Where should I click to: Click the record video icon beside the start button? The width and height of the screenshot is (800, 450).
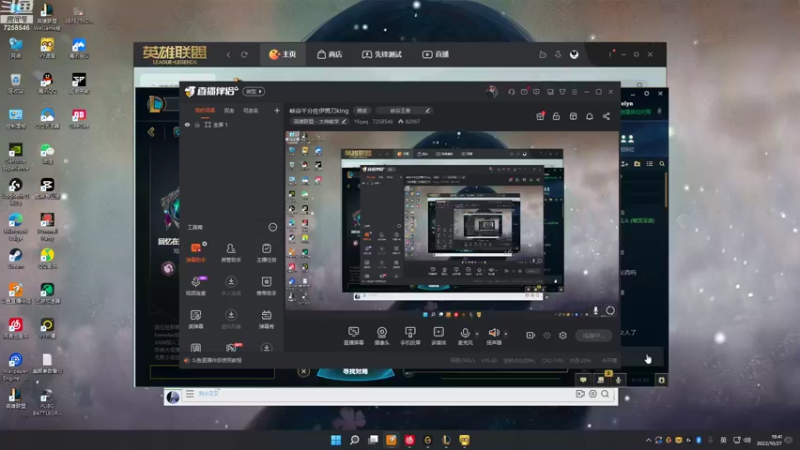coord(531,335)
